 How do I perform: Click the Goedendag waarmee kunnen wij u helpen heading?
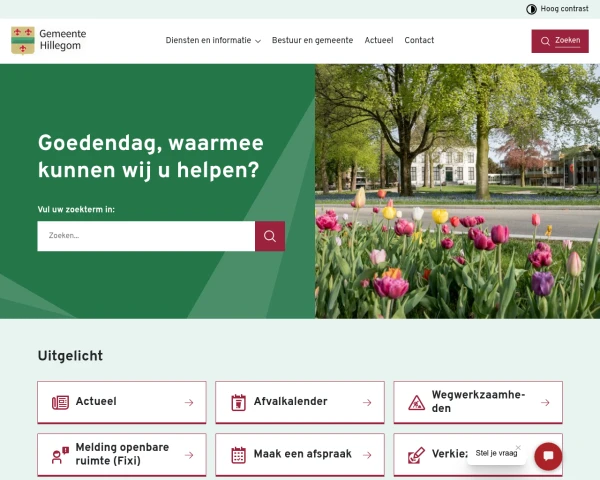[x=151, y=157]
